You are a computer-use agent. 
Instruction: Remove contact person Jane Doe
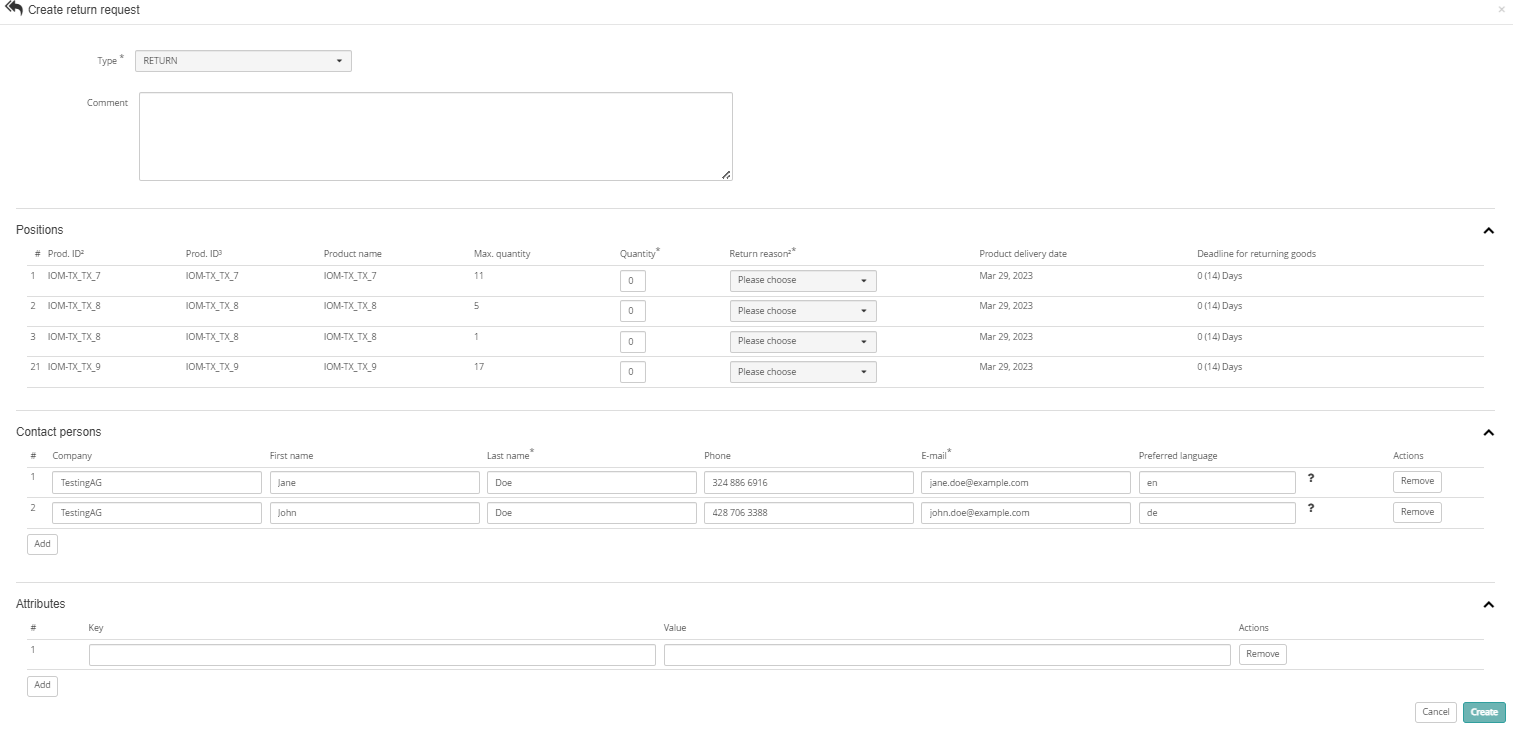coord(1417,481)
